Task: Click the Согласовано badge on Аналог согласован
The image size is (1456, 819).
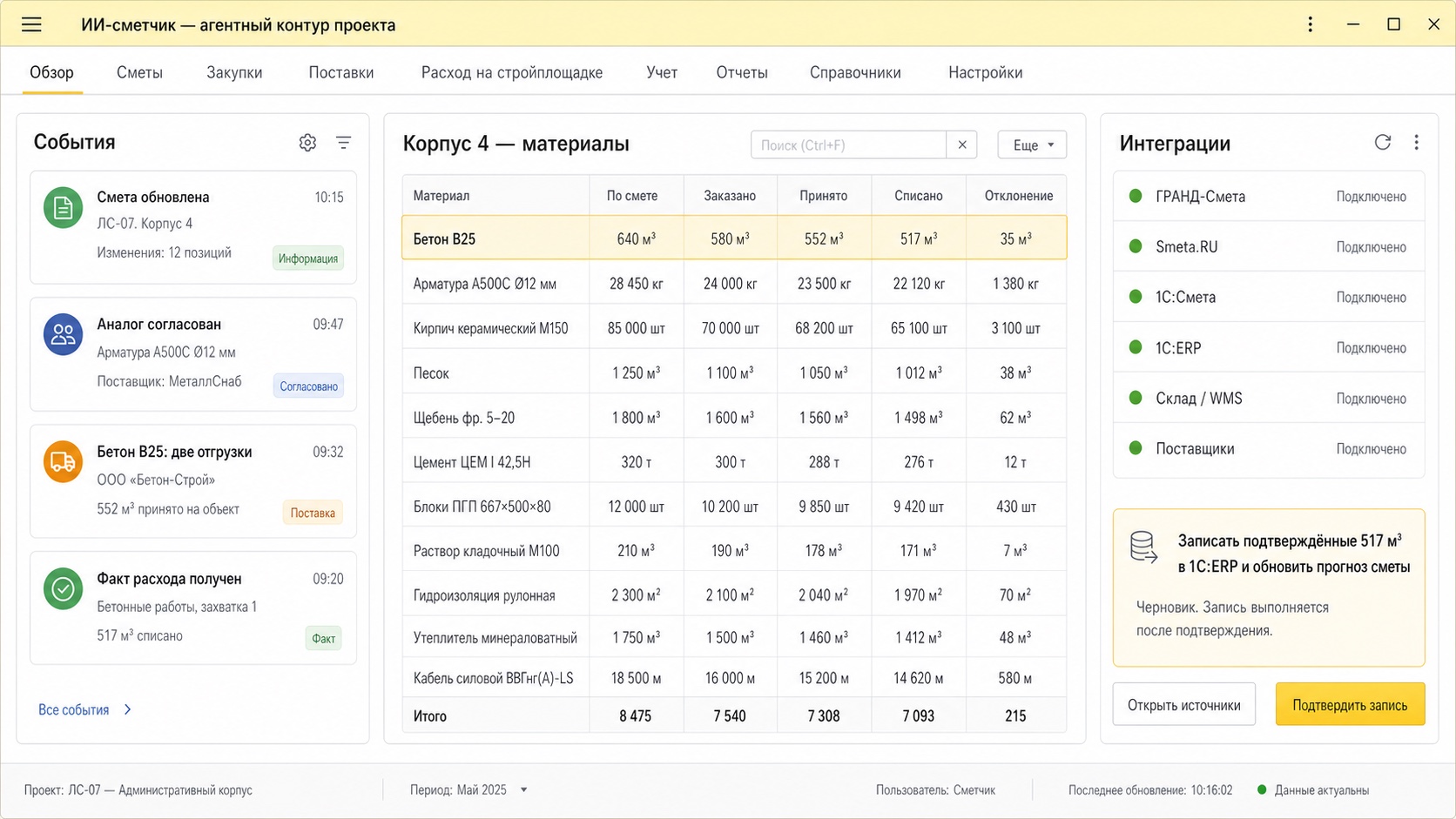Action: (308, 386)
